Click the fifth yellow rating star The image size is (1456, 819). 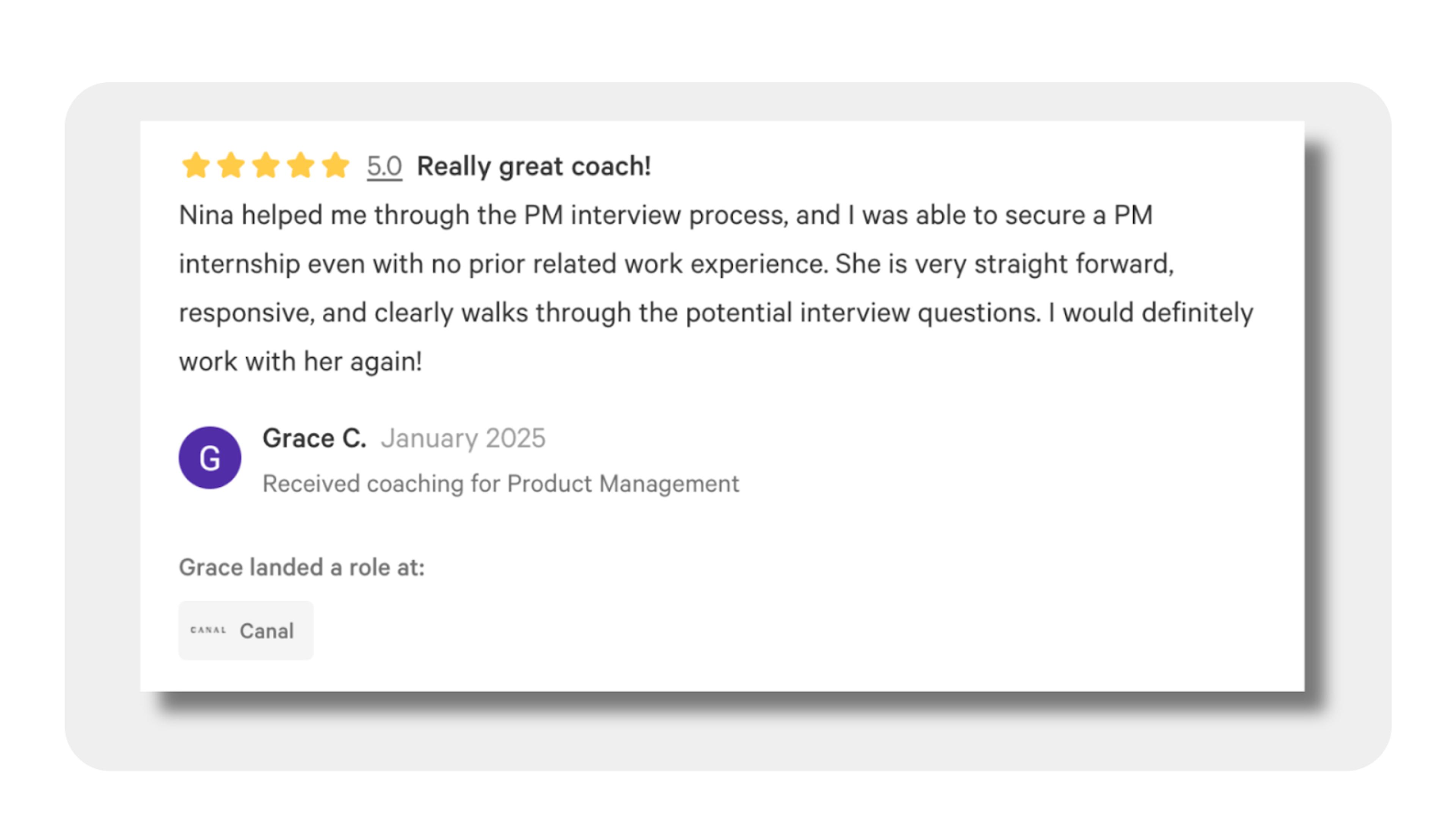336,166
